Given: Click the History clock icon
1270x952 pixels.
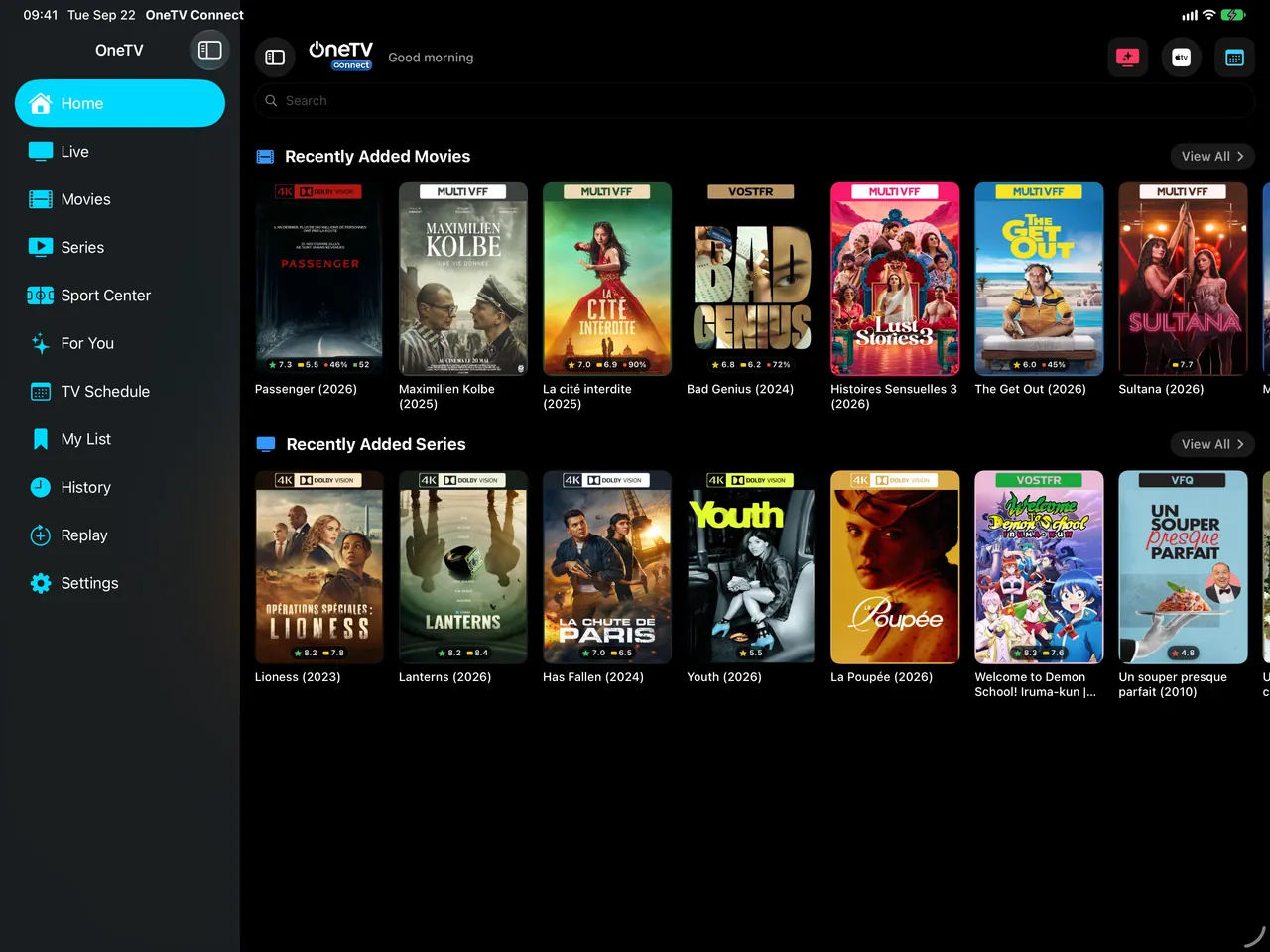Looking at the screenshot, I should [x=41, y=487].
